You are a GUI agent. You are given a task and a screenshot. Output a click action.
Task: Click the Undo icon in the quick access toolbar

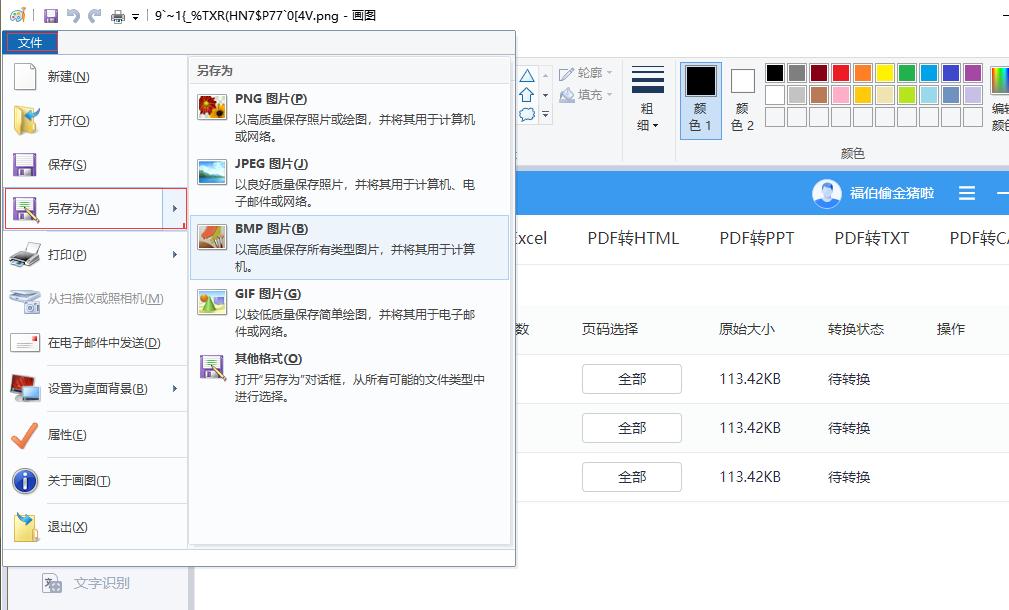point(72,16)
